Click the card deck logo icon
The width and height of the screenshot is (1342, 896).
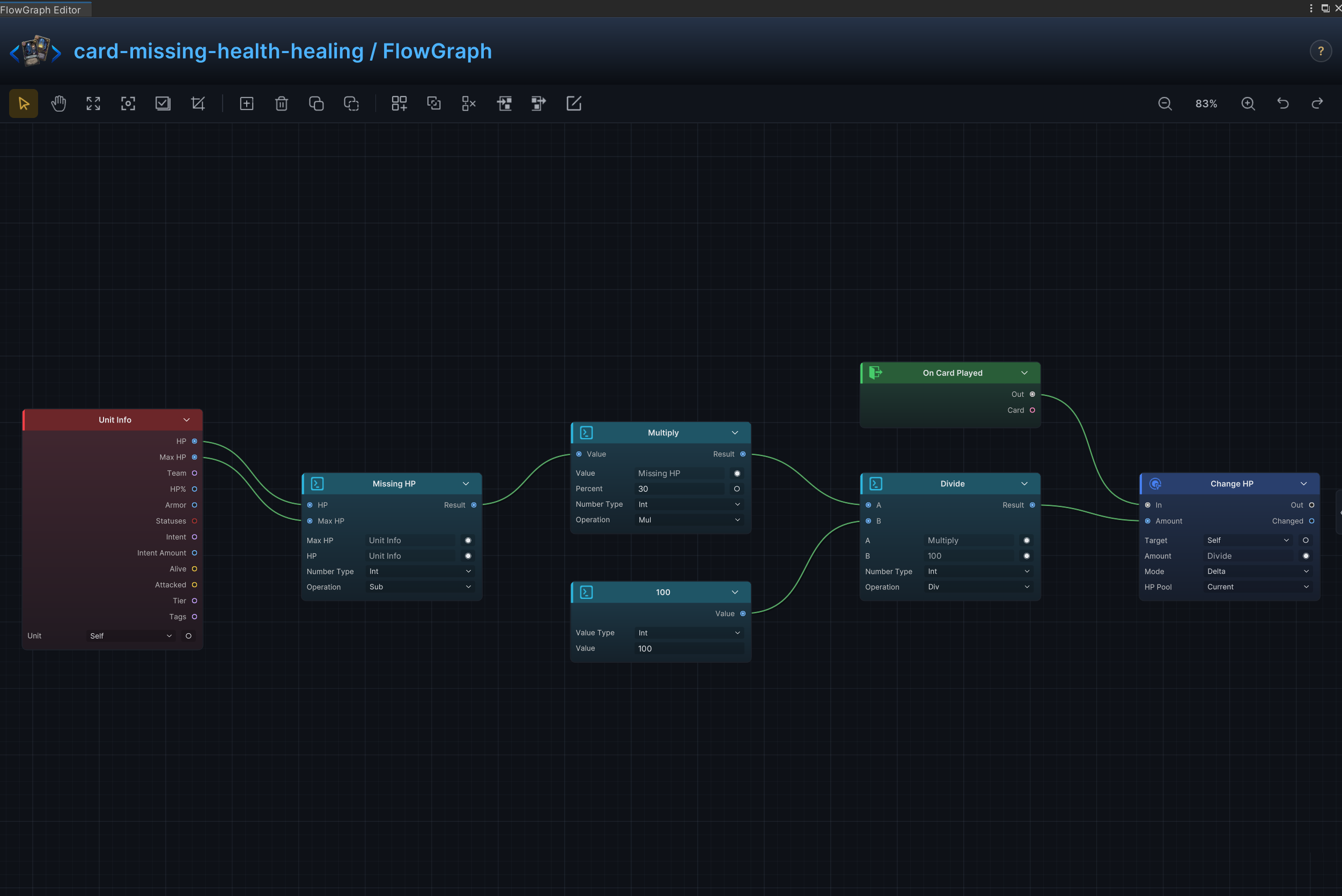tap(35, 51)
